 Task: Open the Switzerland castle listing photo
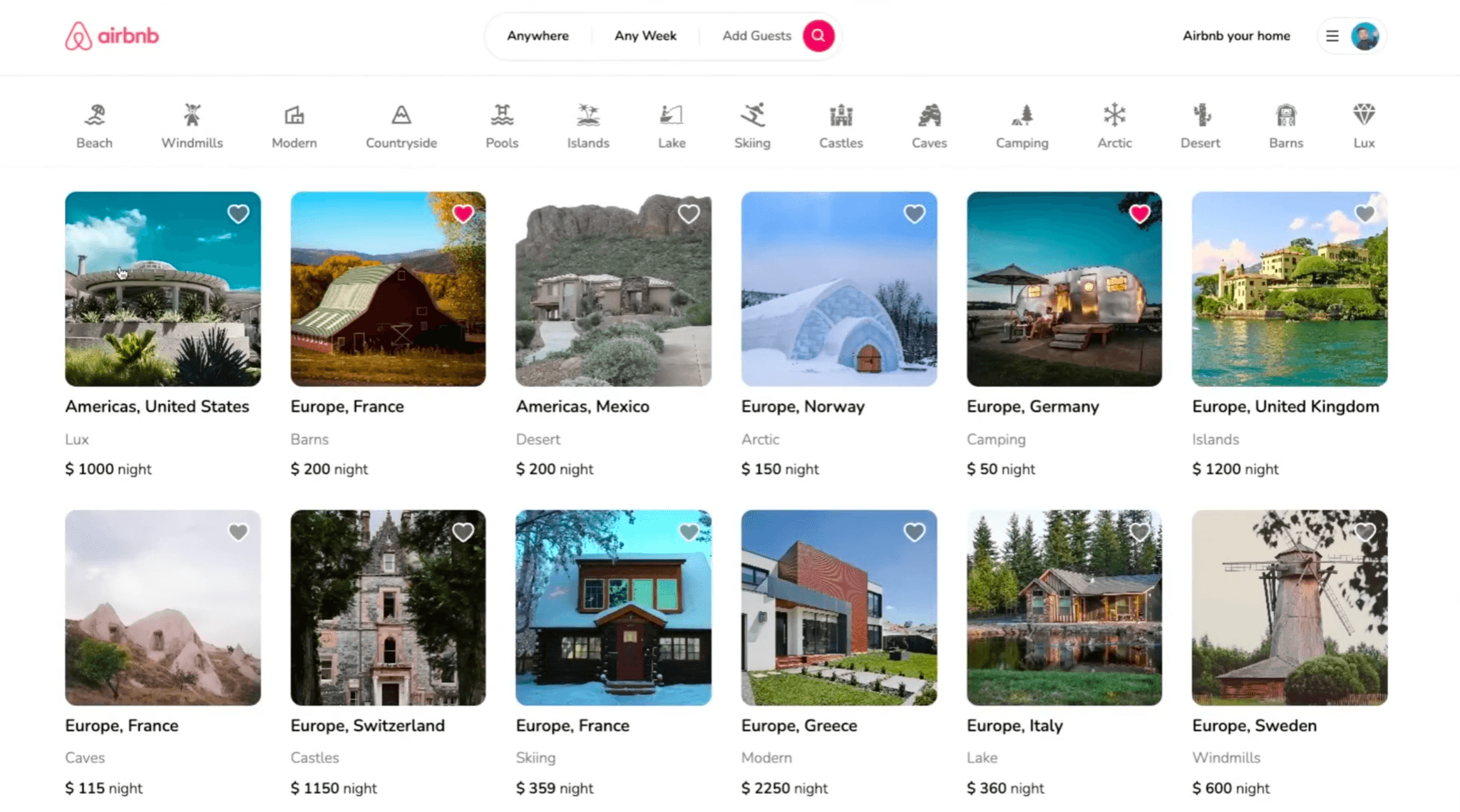point(388,607)
